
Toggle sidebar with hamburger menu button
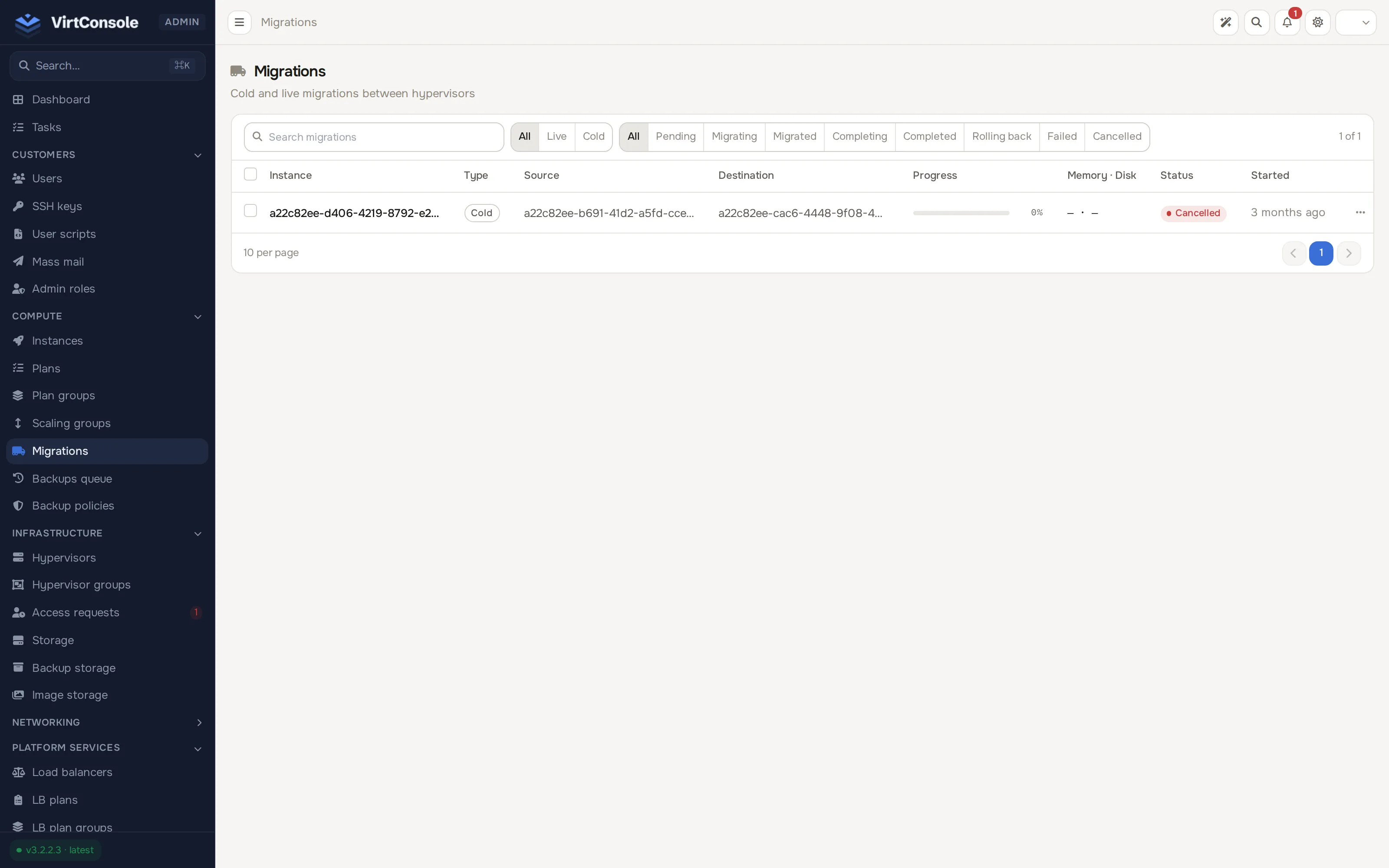239,23
